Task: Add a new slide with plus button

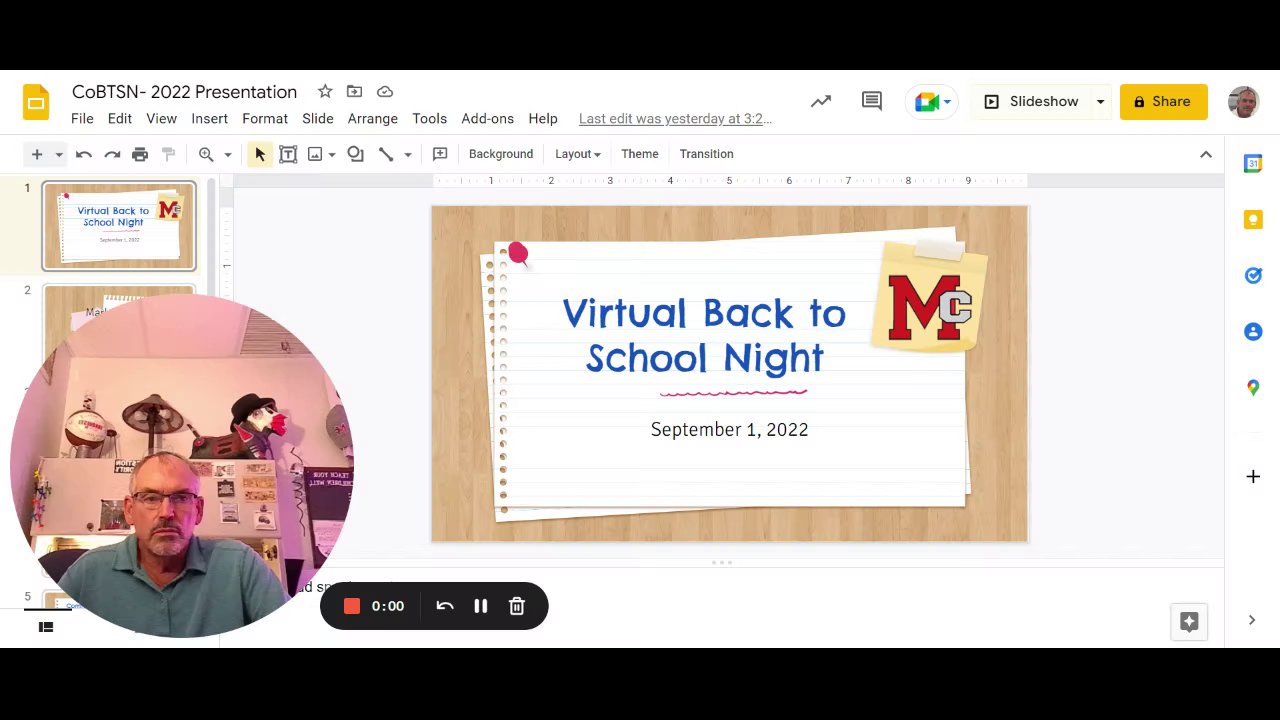Action: pos(37,154)
